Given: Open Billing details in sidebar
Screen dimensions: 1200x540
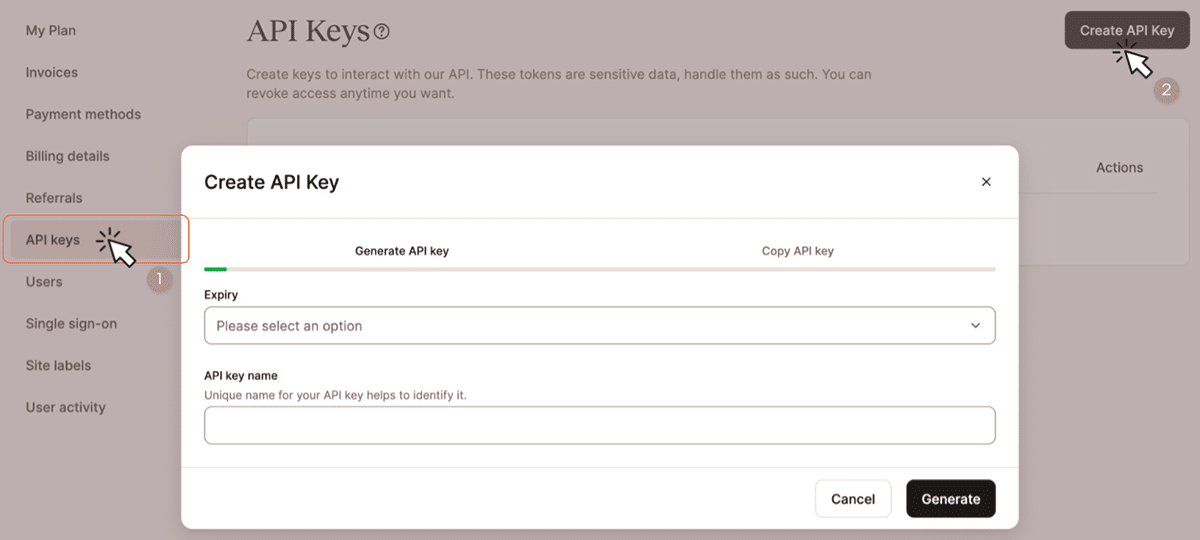Looking at the screenshot, I should [68, 157].
